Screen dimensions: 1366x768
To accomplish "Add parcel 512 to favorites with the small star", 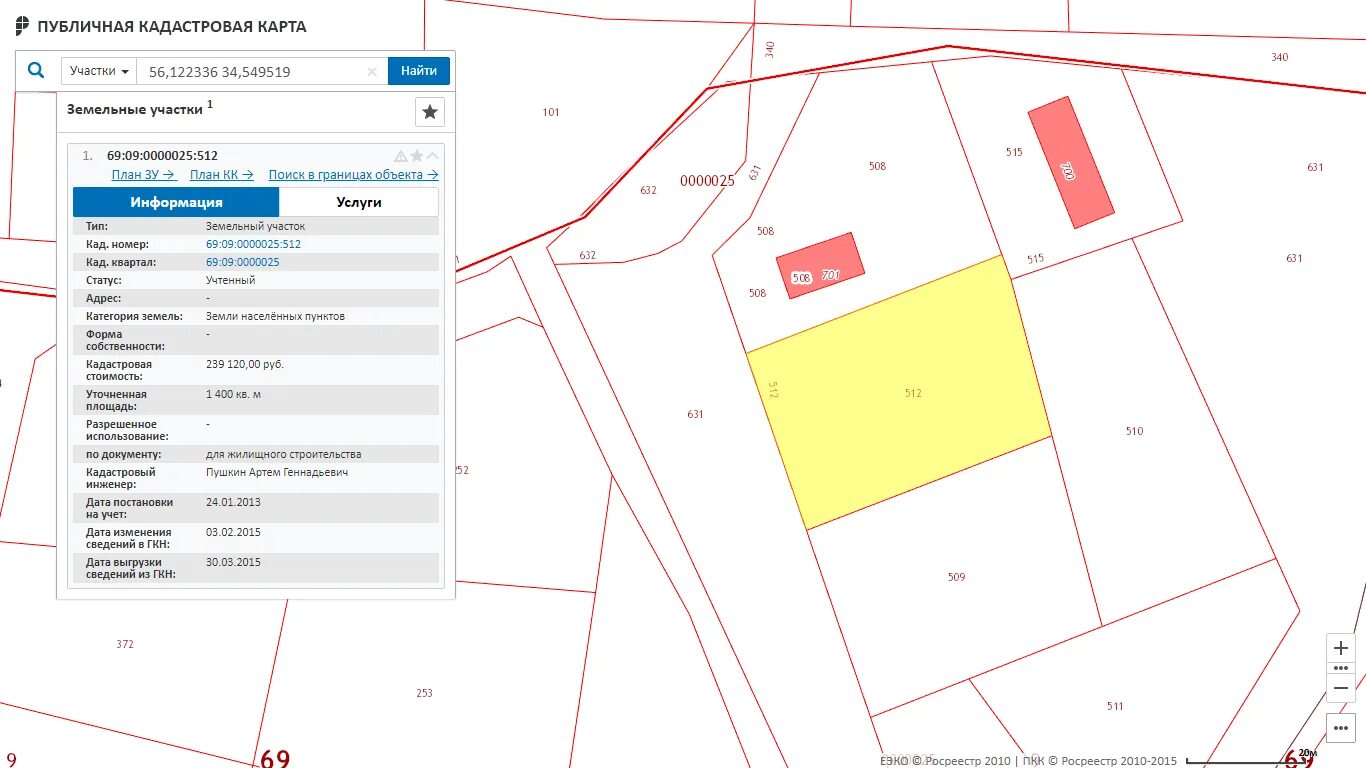I will pyautogui.click(x=417, y=156).
